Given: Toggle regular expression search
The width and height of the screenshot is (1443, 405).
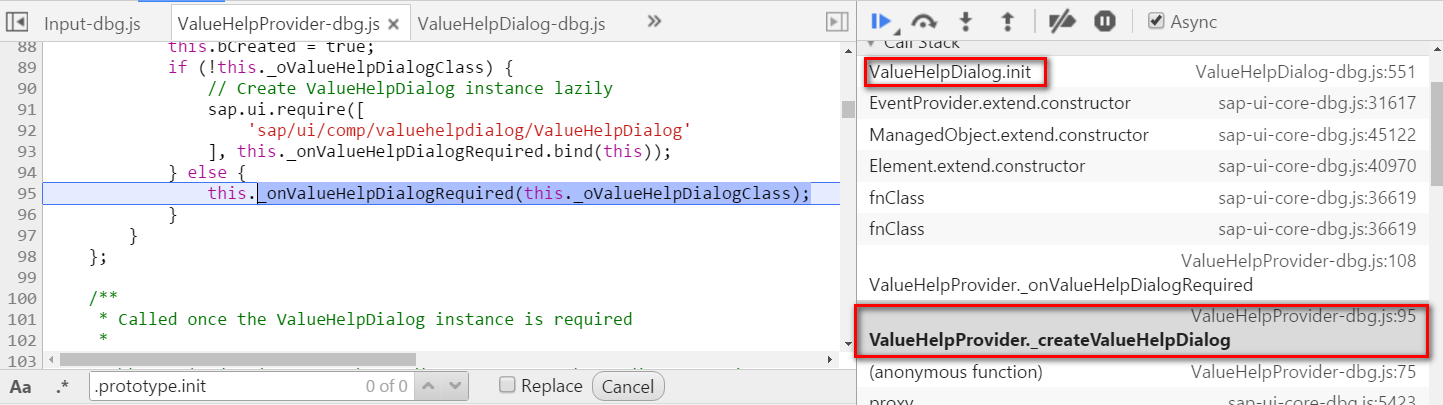Looking at the screenshot, I should click(63, 386).
